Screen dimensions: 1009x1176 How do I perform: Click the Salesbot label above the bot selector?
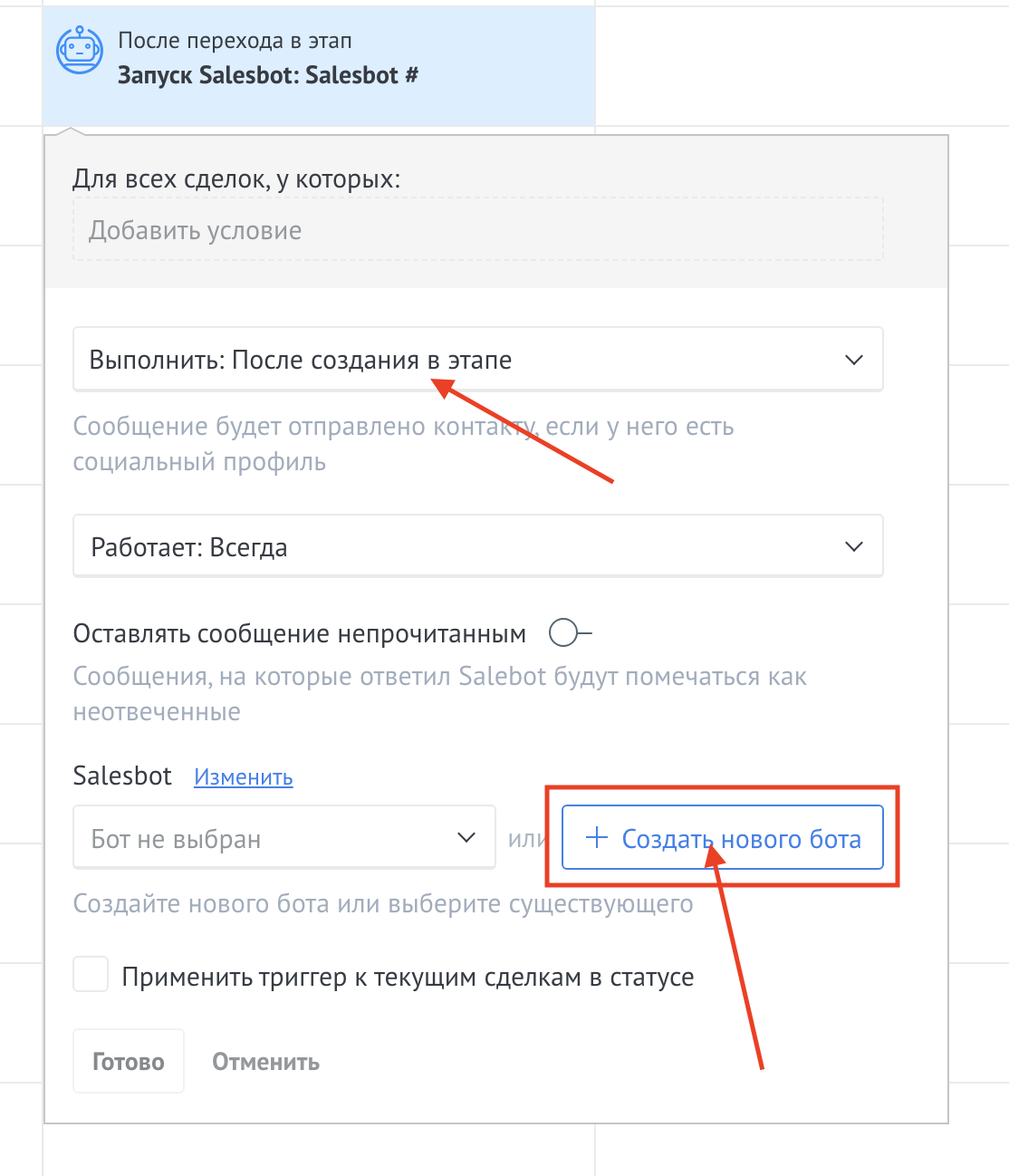[122, 776]
